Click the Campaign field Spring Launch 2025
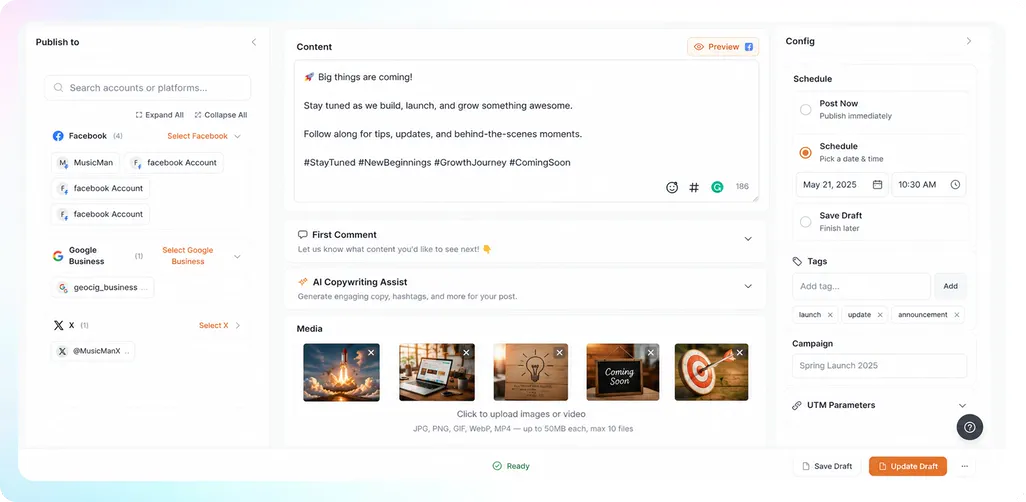Viewport: 1026px width, 502px height. [879, 366]
